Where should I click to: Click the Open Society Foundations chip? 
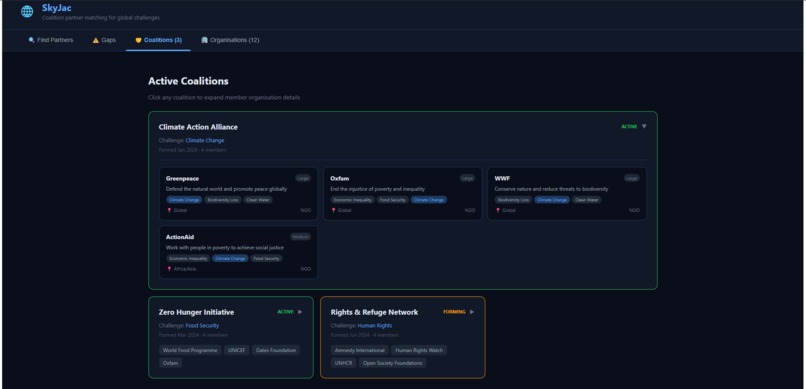point(393,363)
